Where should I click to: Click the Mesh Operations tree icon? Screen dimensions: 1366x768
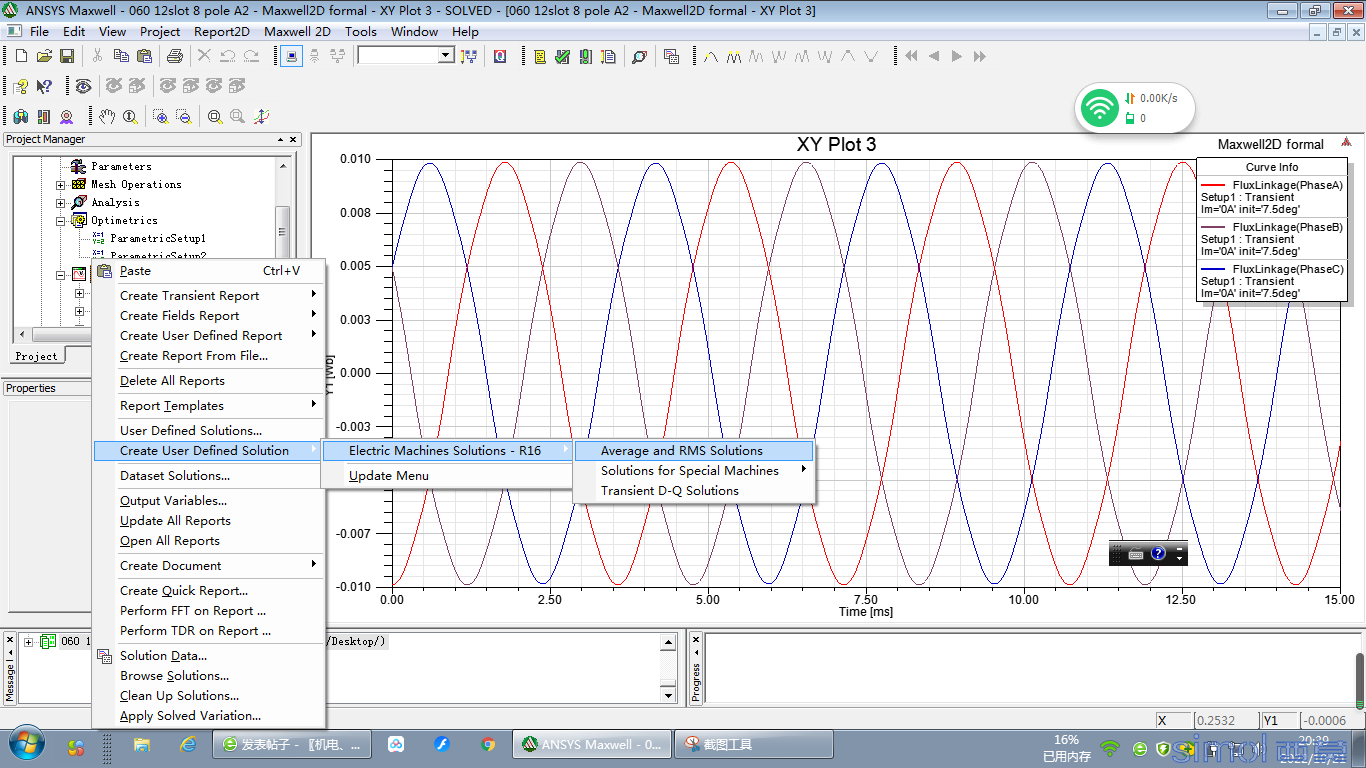point(79,184)
